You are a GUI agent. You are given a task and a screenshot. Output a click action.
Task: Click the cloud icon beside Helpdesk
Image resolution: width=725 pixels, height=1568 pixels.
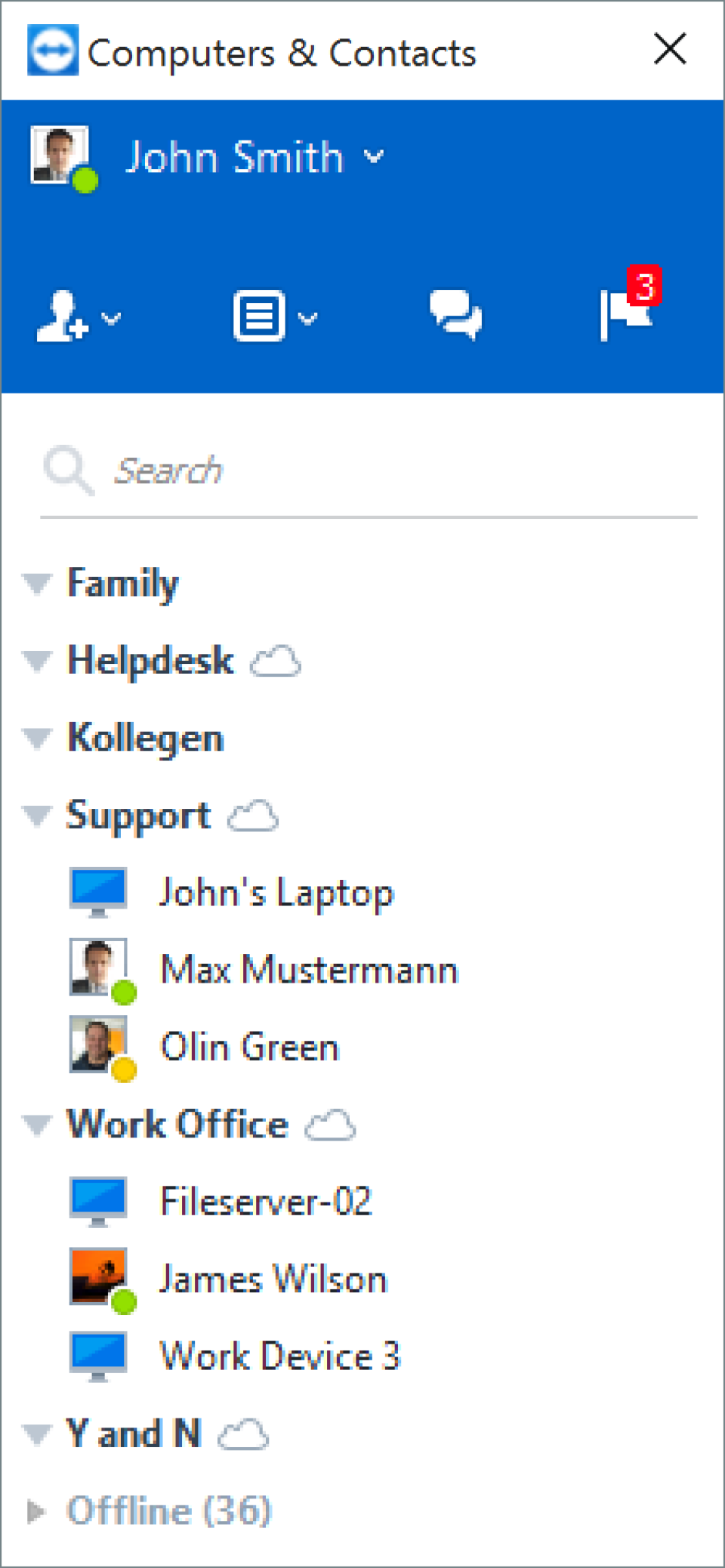276,662
